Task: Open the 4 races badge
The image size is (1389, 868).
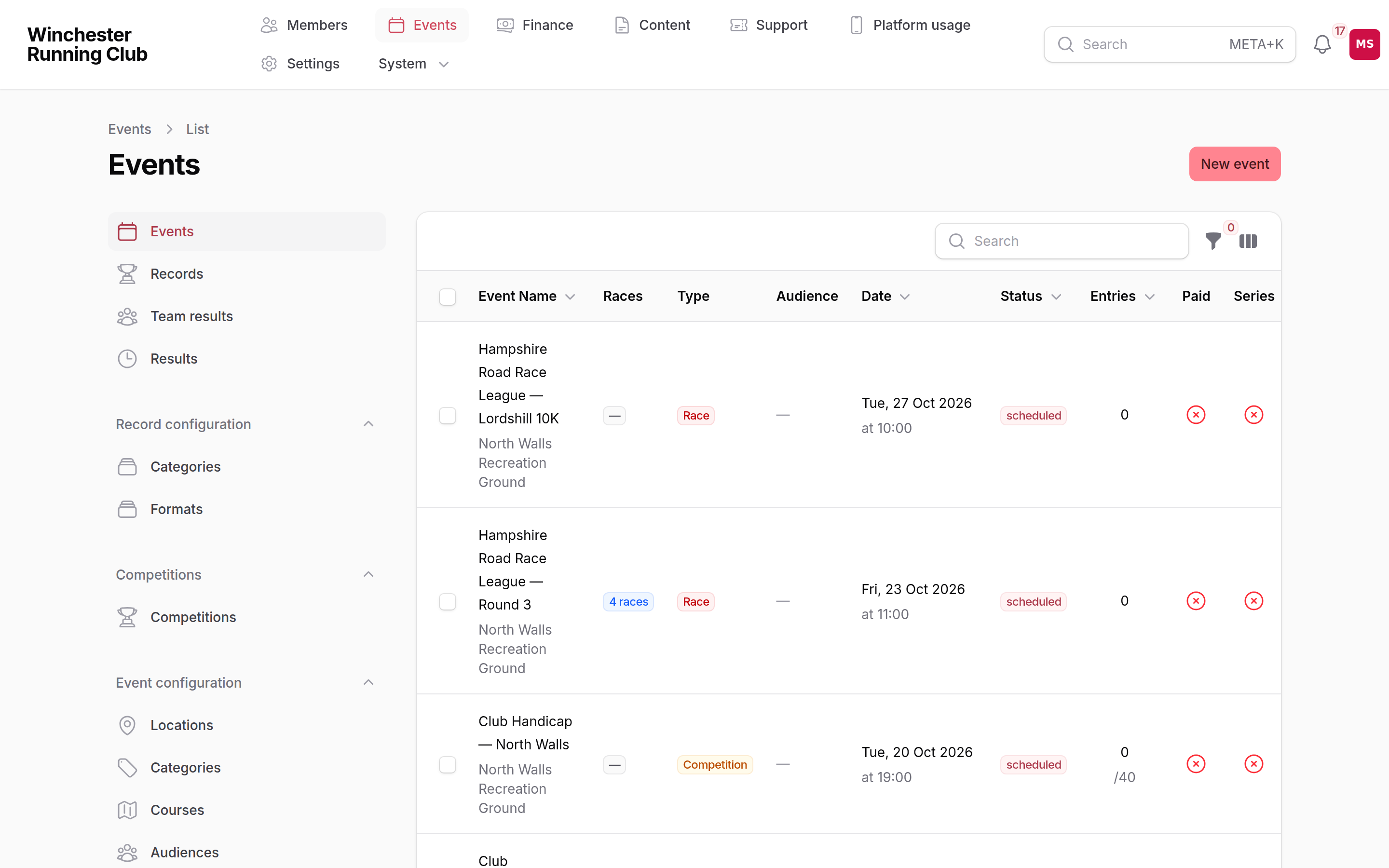Action: click(628, 602)
